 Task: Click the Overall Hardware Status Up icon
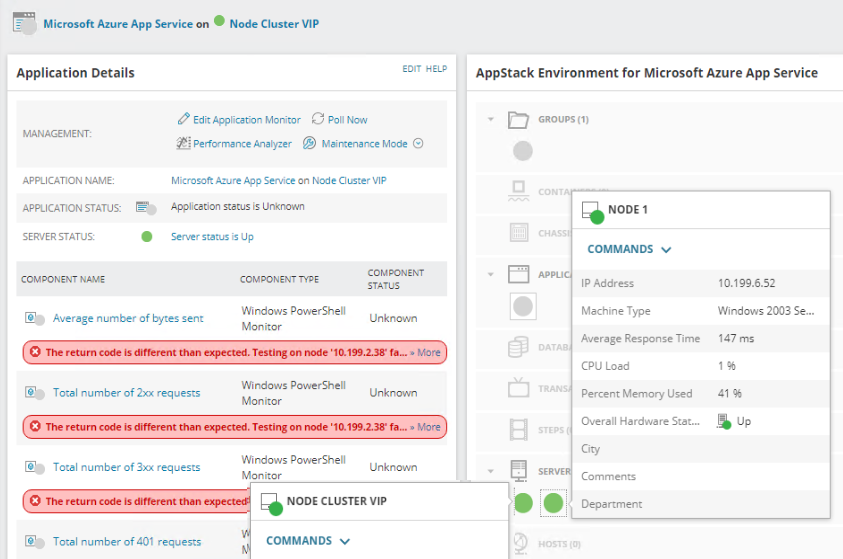(724, 421)
